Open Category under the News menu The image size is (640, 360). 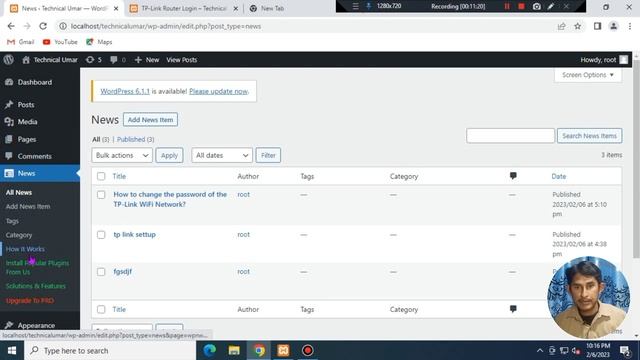coord(19,235)
